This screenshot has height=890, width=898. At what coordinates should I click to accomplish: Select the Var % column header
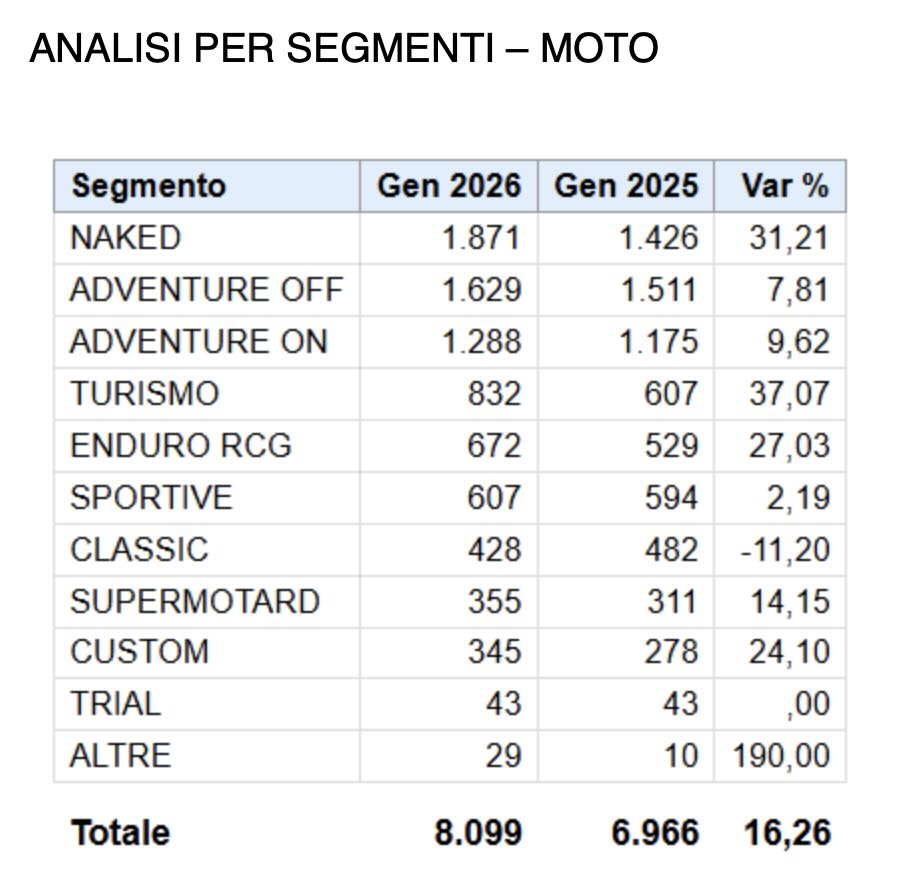[785, 186]
